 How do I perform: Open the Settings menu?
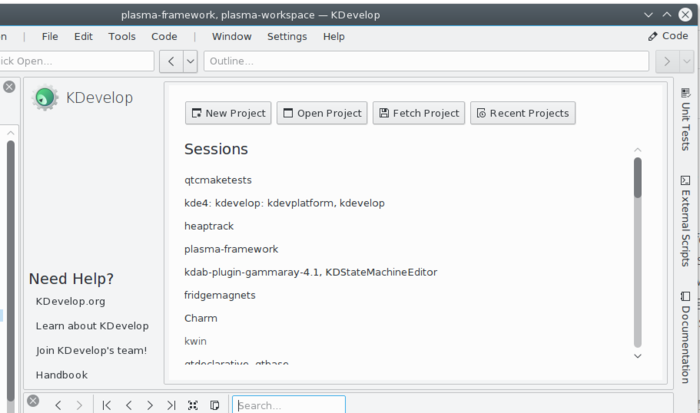(x=287, y=37)
